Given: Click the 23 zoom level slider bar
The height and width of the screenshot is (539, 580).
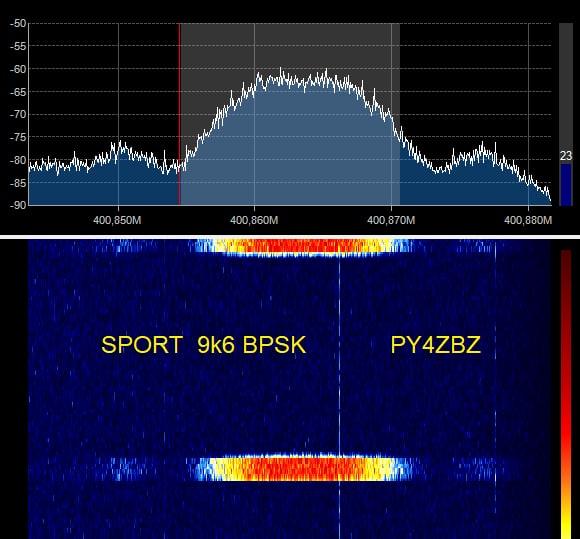Looking at the screenshot, I should (566, 114).
